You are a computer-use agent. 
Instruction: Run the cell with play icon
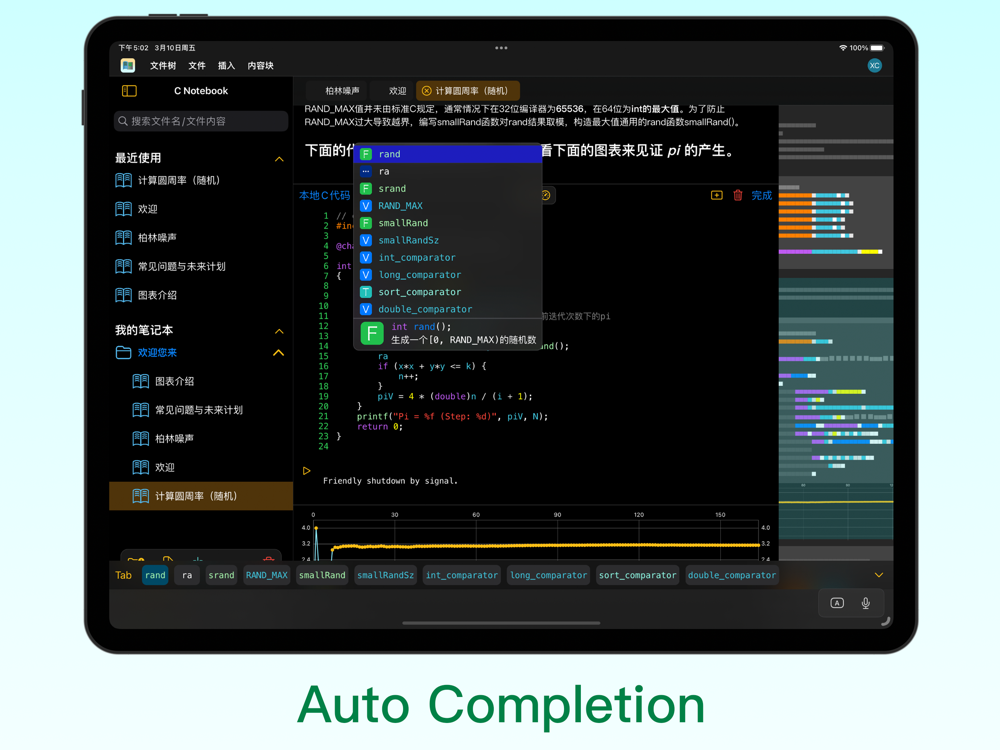tap(307, 471)
